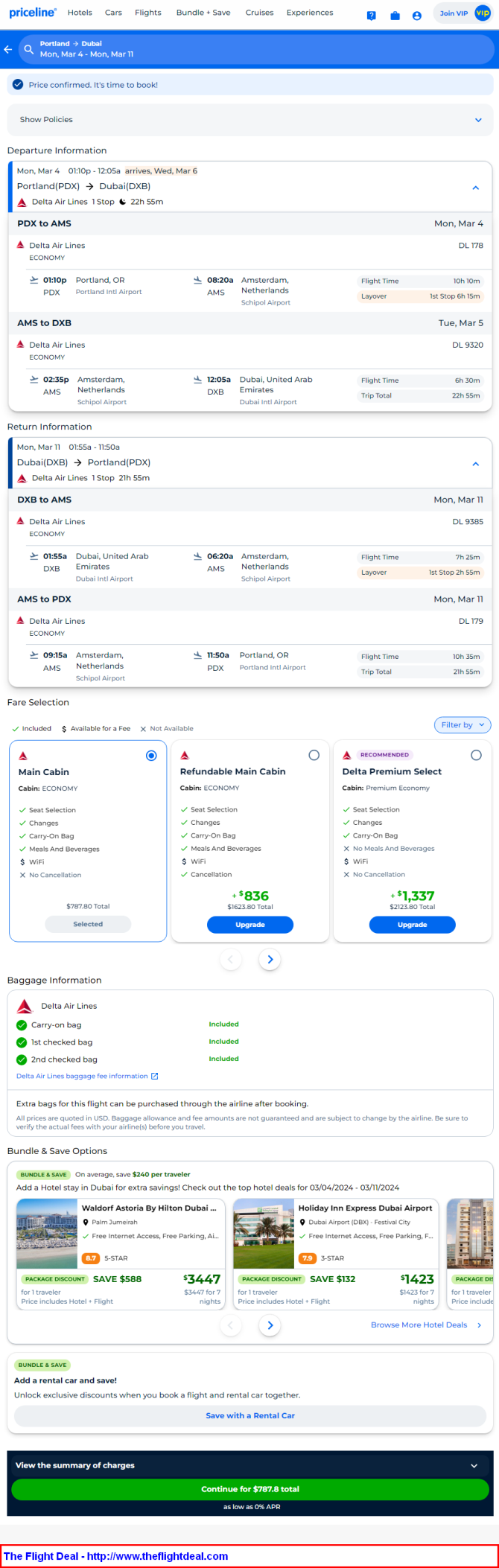
Task: Click the Delta logo in Main Cabin card
Action: (23, 756)
